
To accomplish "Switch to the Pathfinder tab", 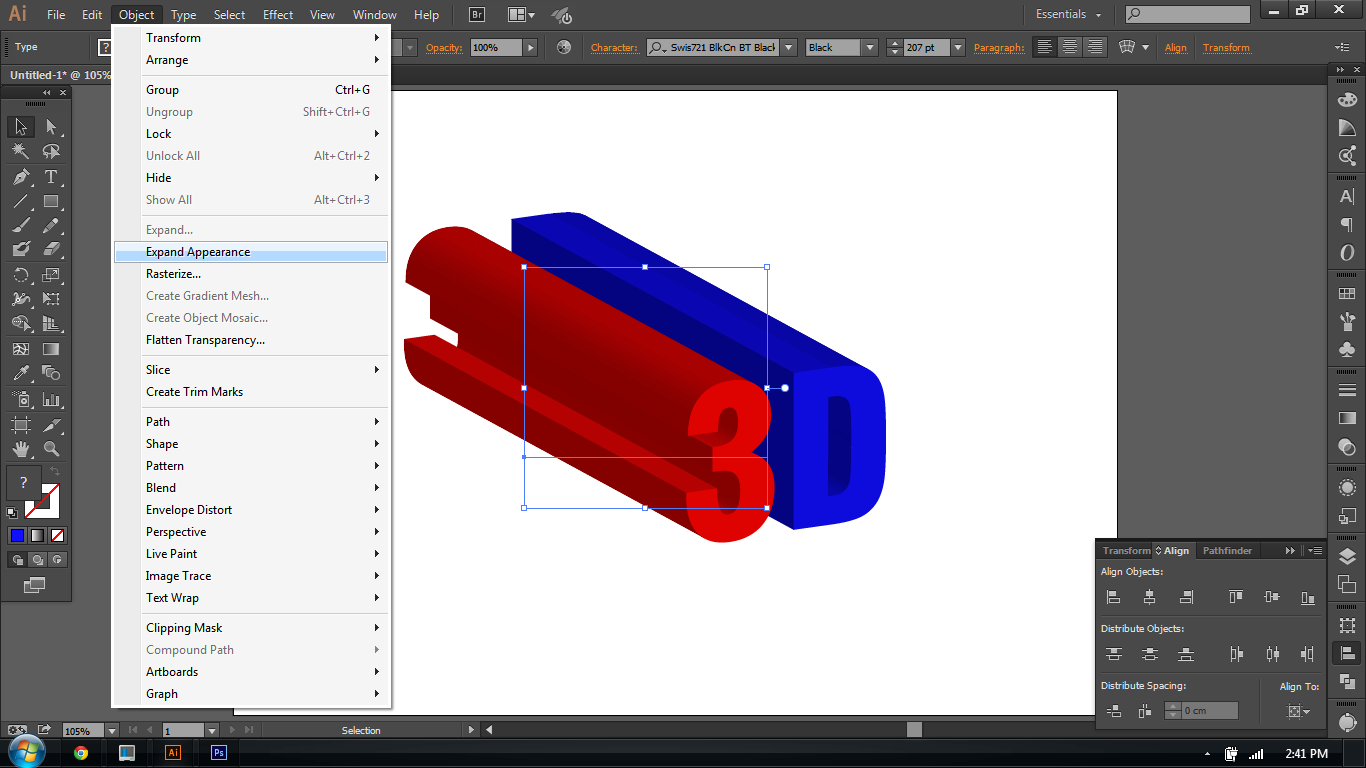I will tap(1228, 550).
